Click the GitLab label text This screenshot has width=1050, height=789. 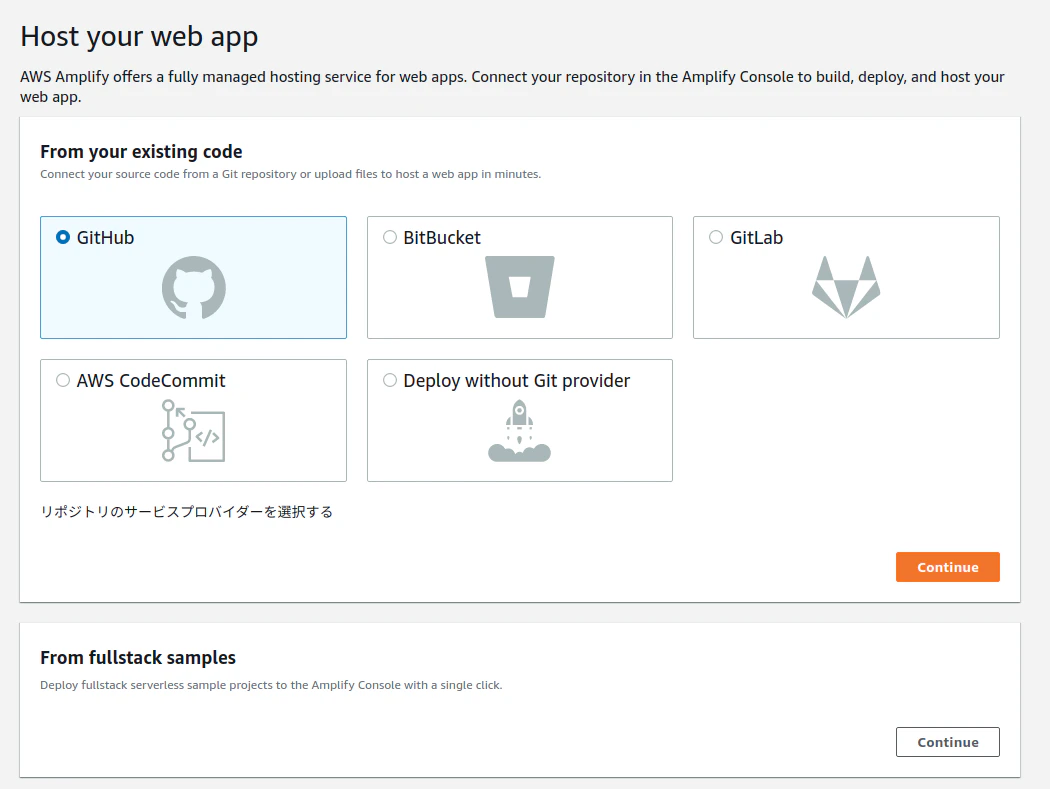[x=756, y=238]
